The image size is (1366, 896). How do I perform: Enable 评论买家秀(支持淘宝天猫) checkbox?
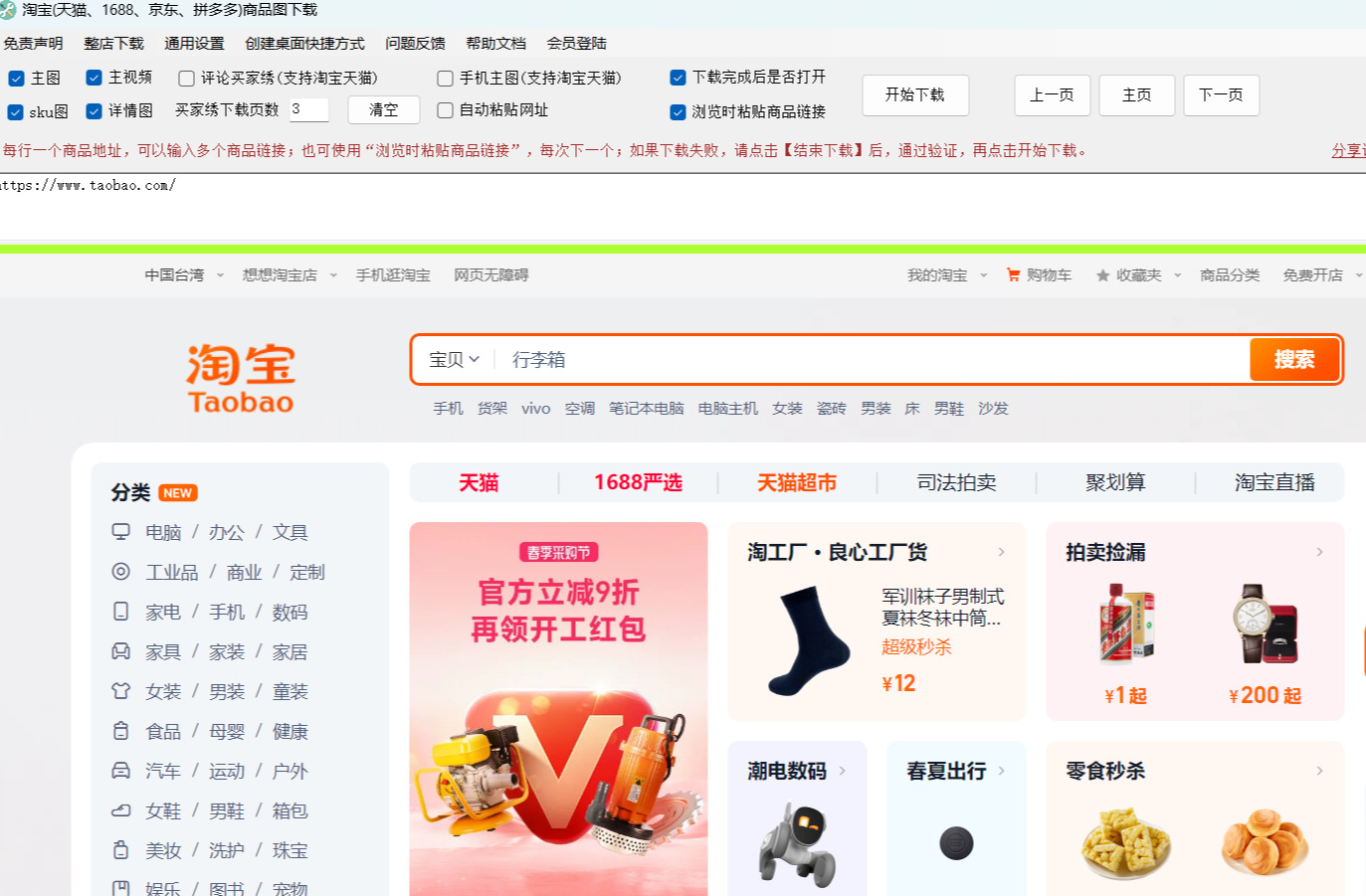coord(186,79)
